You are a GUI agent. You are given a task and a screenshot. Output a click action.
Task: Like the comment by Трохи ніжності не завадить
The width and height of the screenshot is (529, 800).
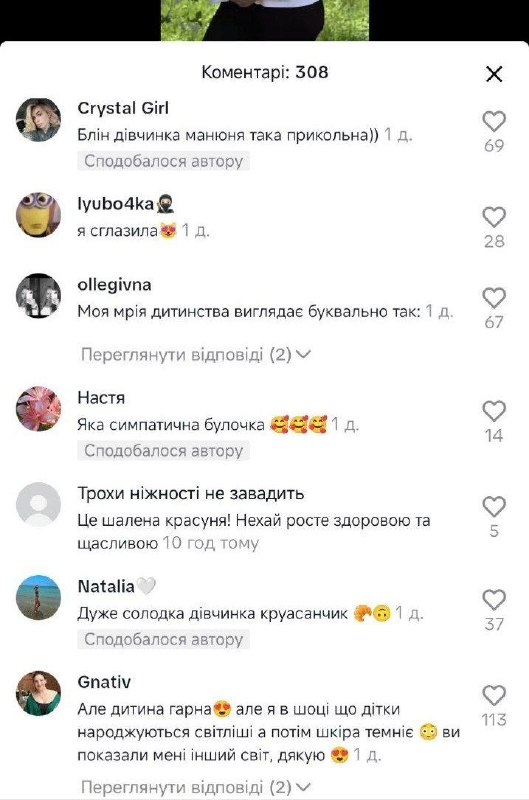pyautogui.click(x=494, y=507)
